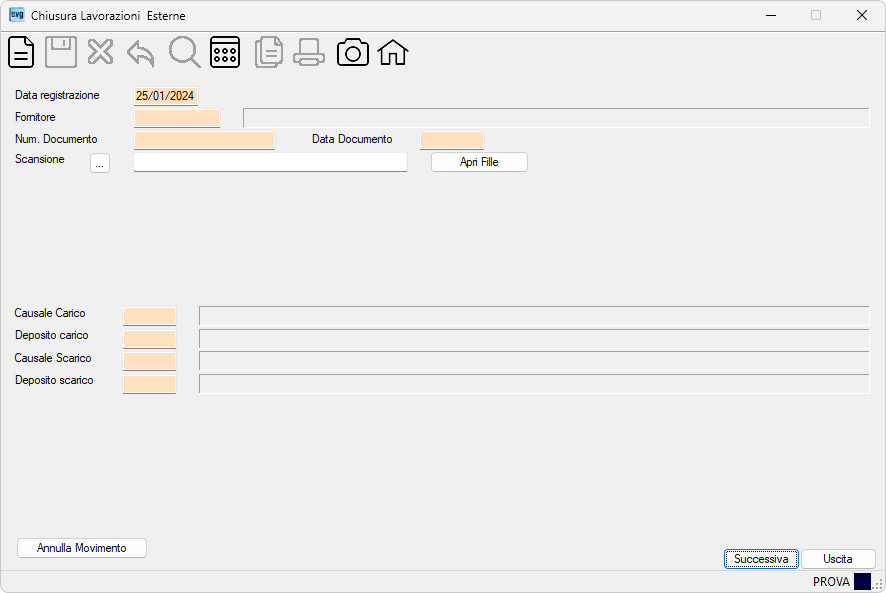The width and height of the screenshot is (886, 593).
Task: Click the printer icon
Action: click(x=309, y=53)
